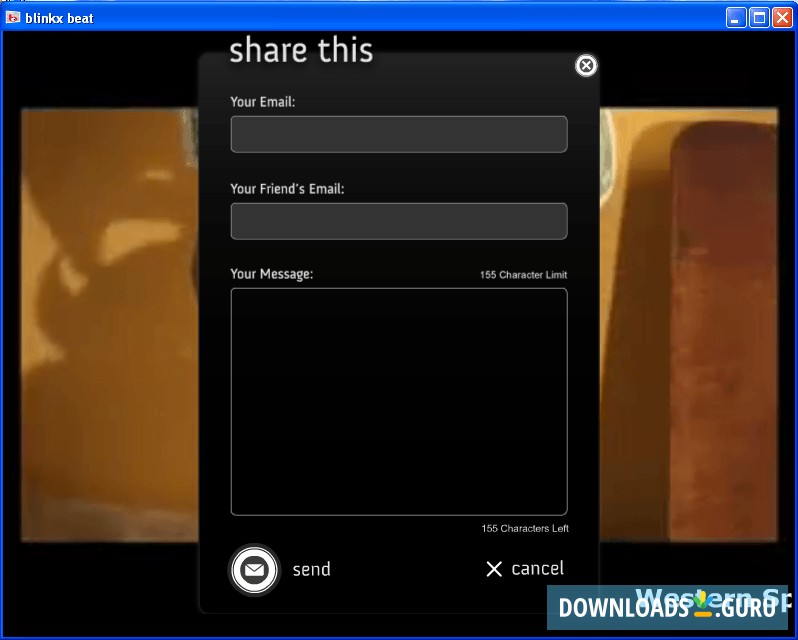Click the send text label

point(311,569)
